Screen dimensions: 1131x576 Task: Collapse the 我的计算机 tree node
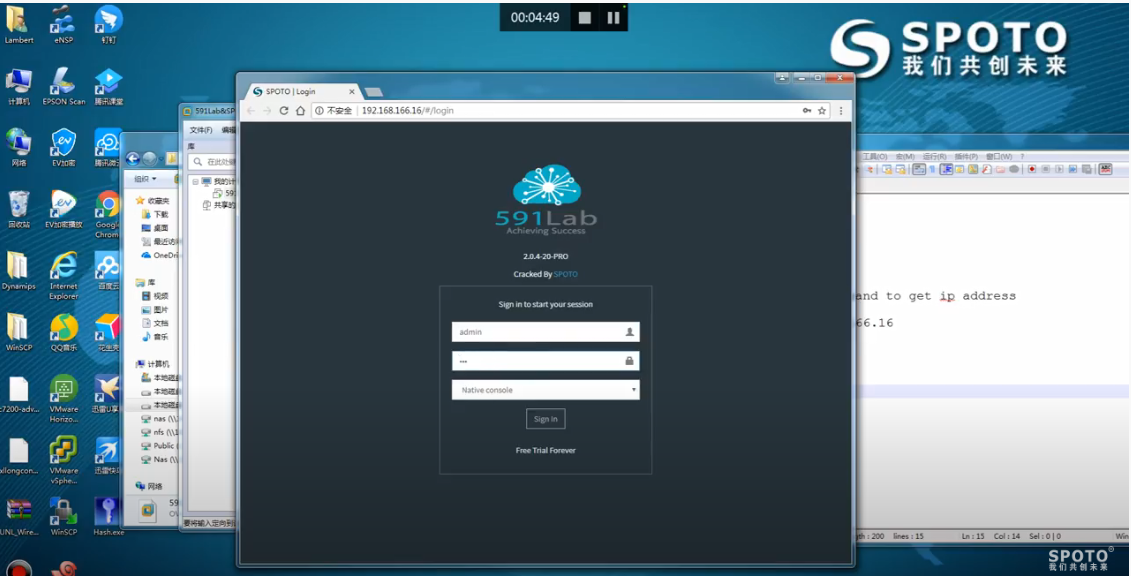pyautogui.click(x=195, y=182)
